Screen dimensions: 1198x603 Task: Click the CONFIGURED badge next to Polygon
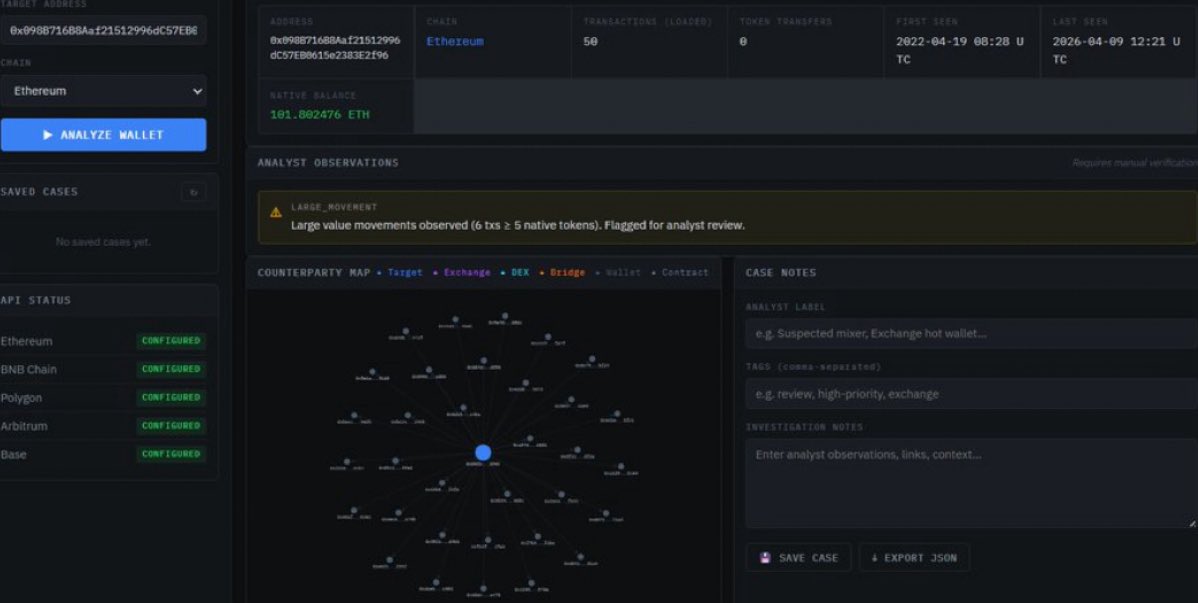171,397
